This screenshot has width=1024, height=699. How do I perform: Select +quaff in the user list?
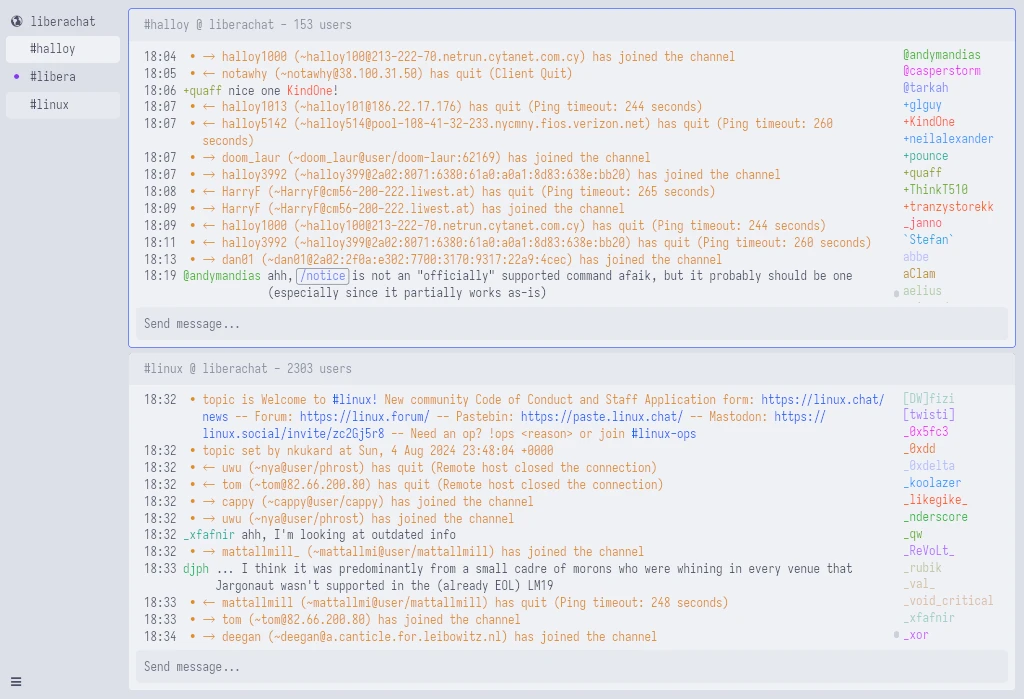pos(922,172)
